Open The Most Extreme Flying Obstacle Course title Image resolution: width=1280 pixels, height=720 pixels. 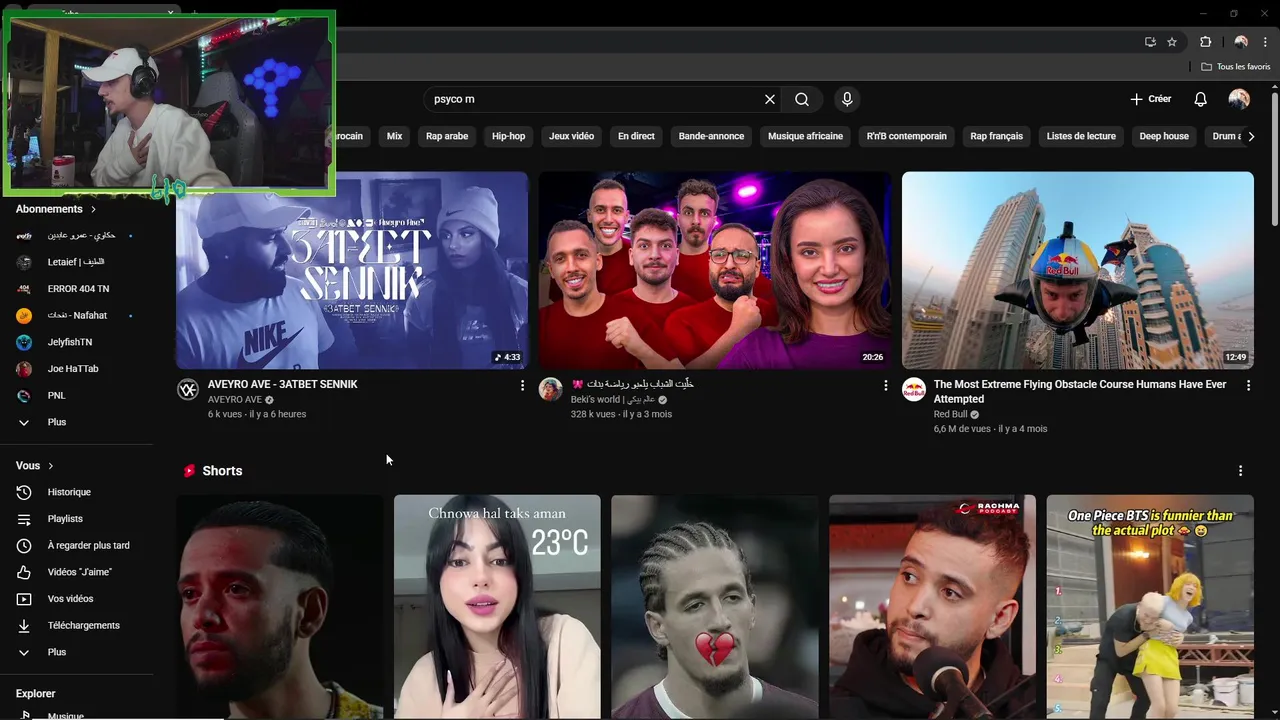point(1080,391)
